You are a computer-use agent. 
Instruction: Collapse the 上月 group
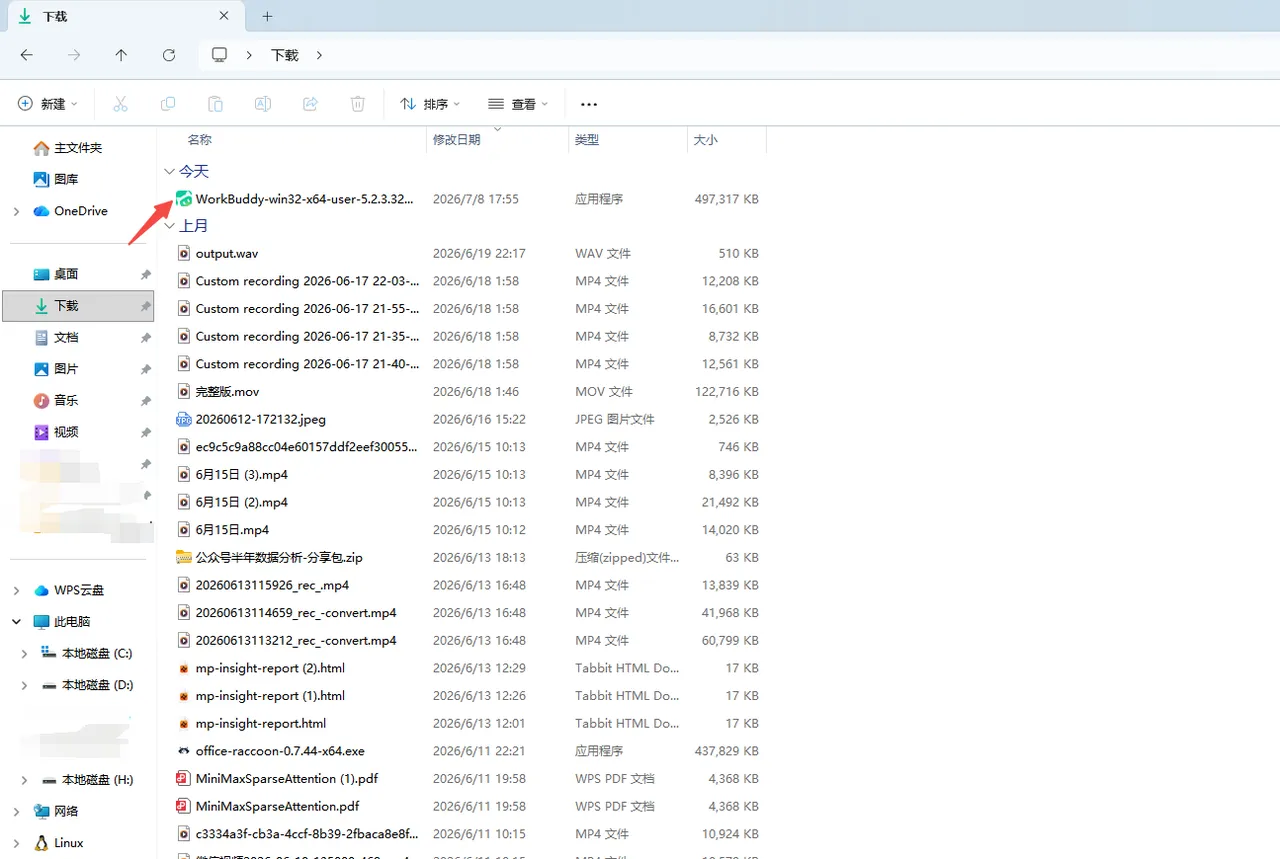tap(169, 226)
